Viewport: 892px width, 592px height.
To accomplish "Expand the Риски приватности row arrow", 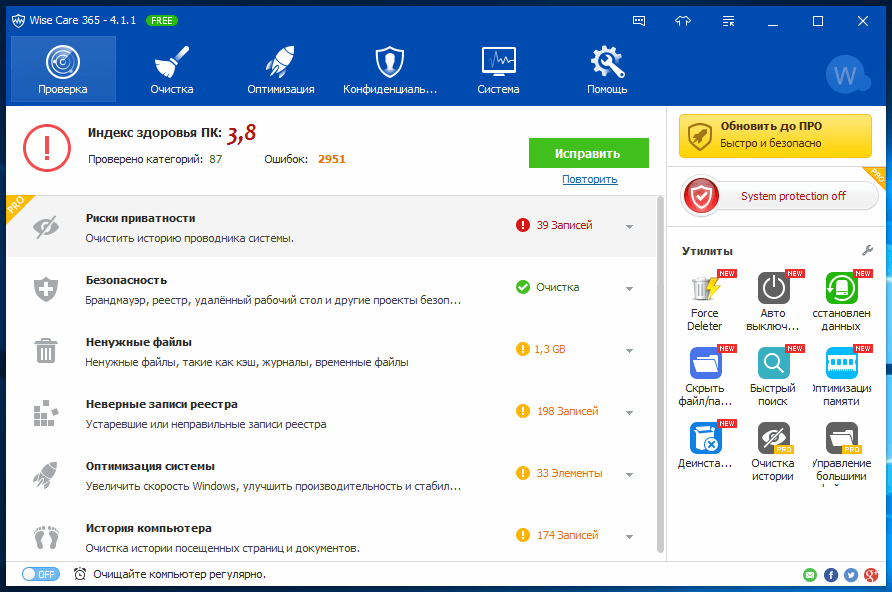I will click(x=629, y=226).
